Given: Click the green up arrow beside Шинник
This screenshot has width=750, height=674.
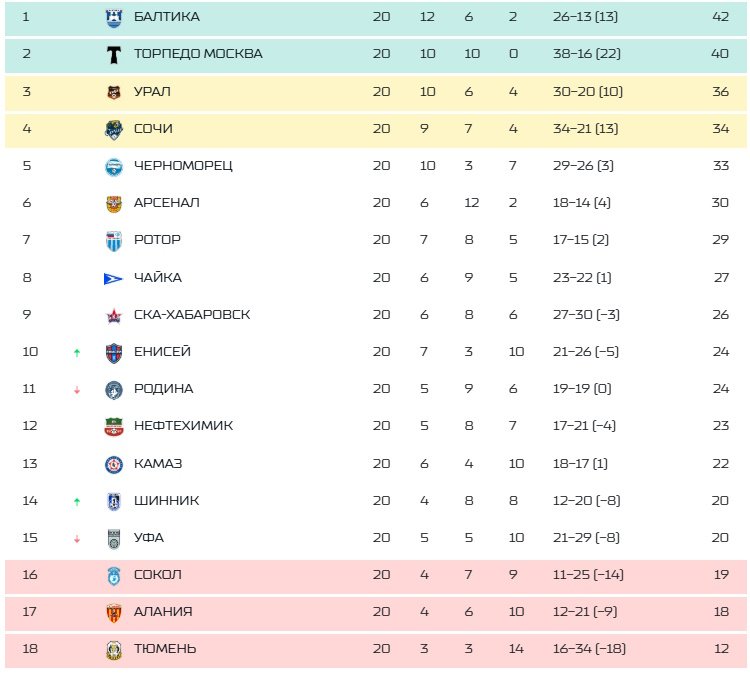Looking at the screenshot, I should 76,502.
